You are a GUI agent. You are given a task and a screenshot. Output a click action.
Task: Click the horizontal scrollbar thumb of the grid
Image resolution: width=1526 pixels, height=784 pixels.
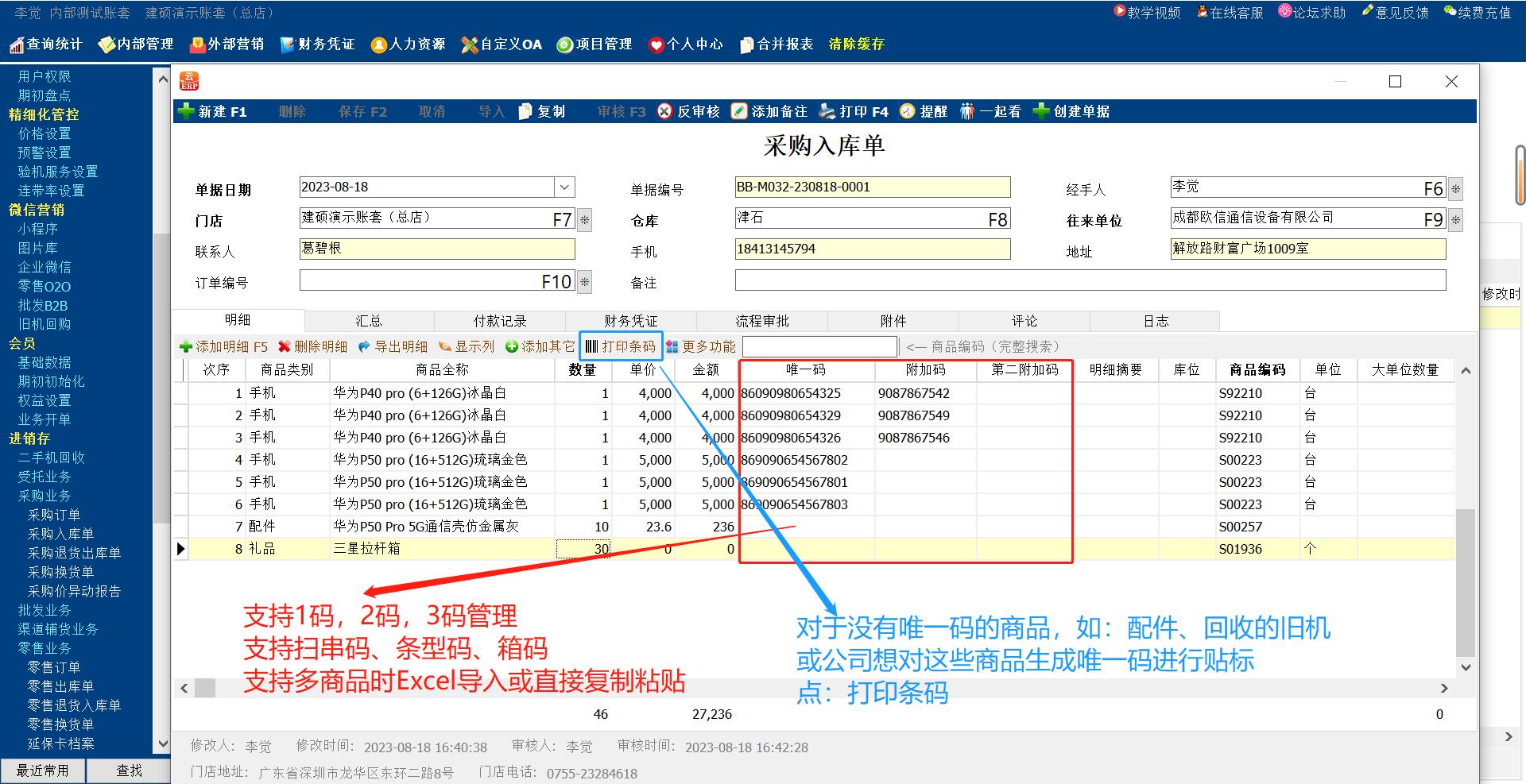click(x=205, y=688)
